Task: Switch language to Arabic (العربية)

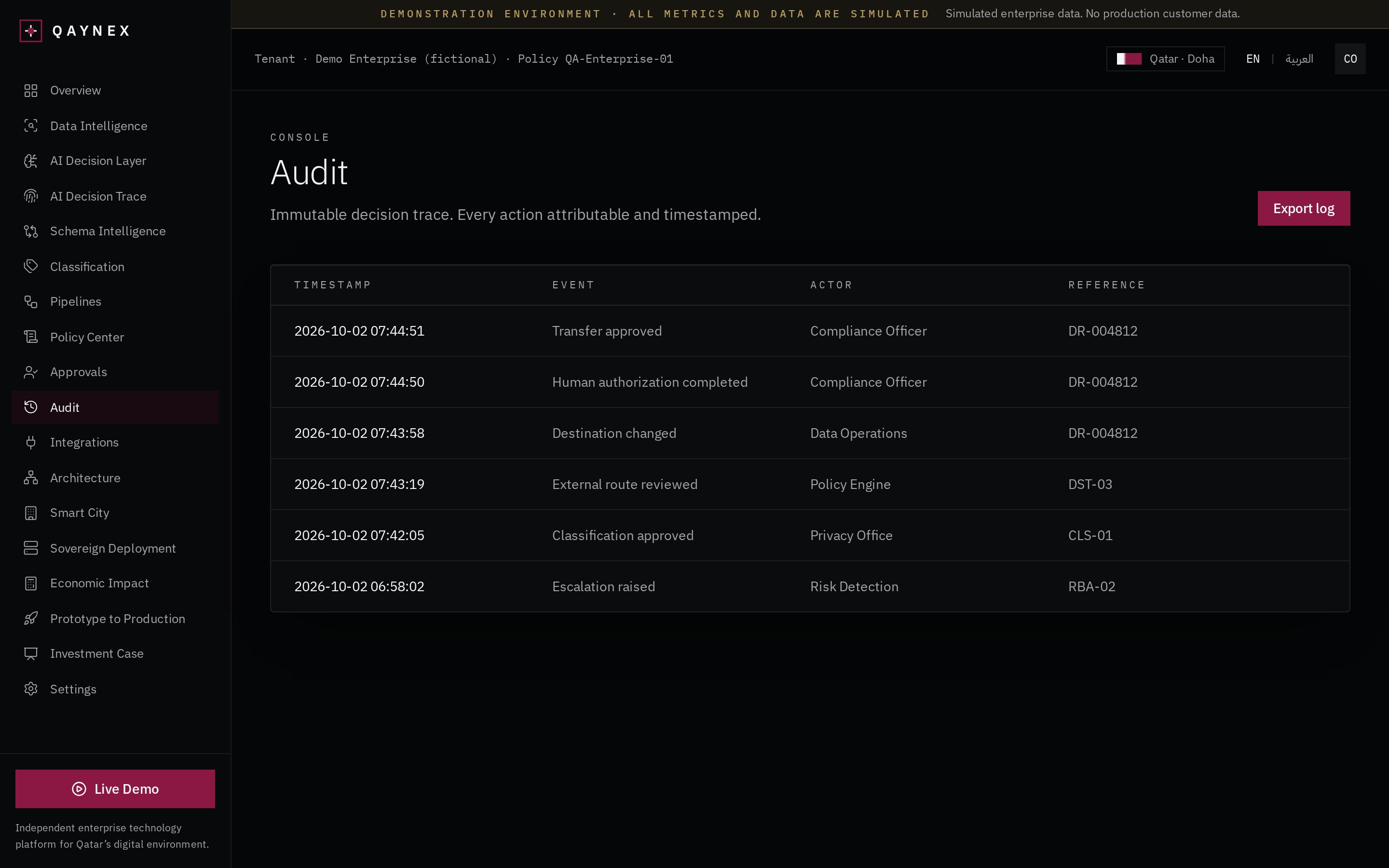Action: 1299,58
